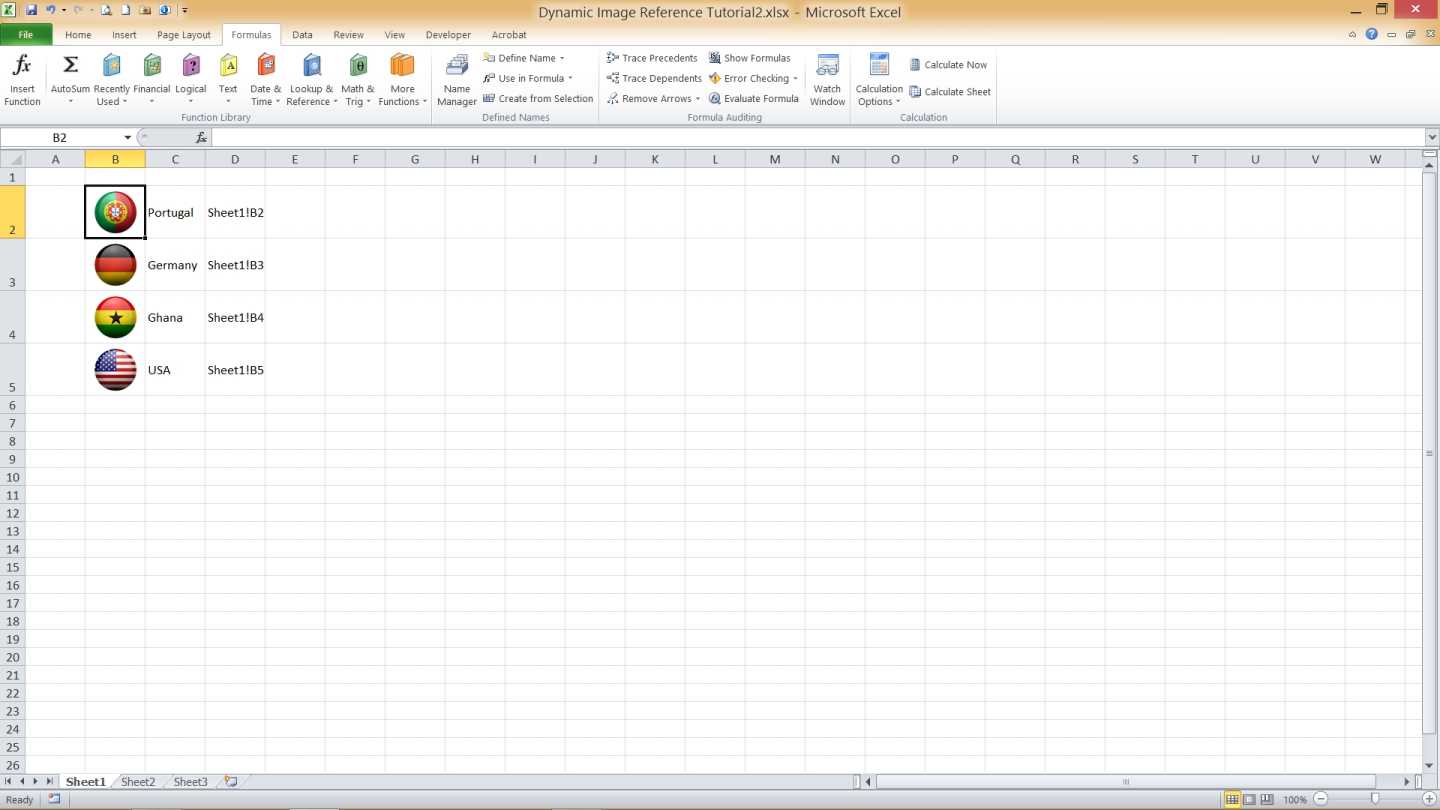Open More Functions menu
Viewport: 1440px width, 810px height.
coord(402,81)
